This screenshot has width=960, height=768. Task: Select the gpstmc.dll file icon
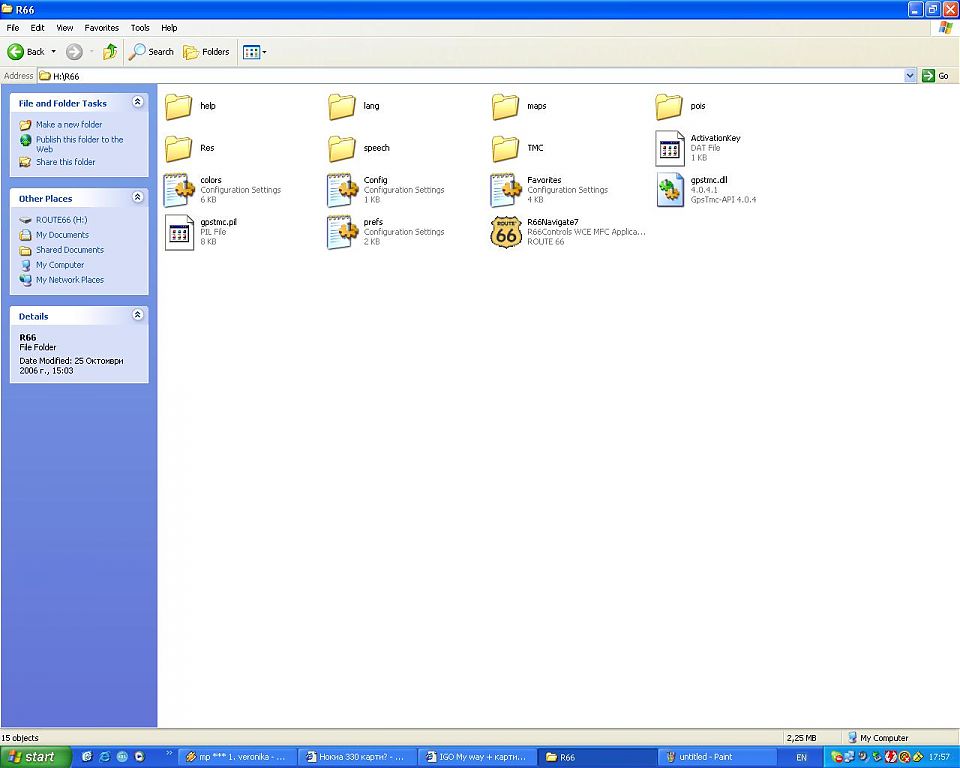670,190
